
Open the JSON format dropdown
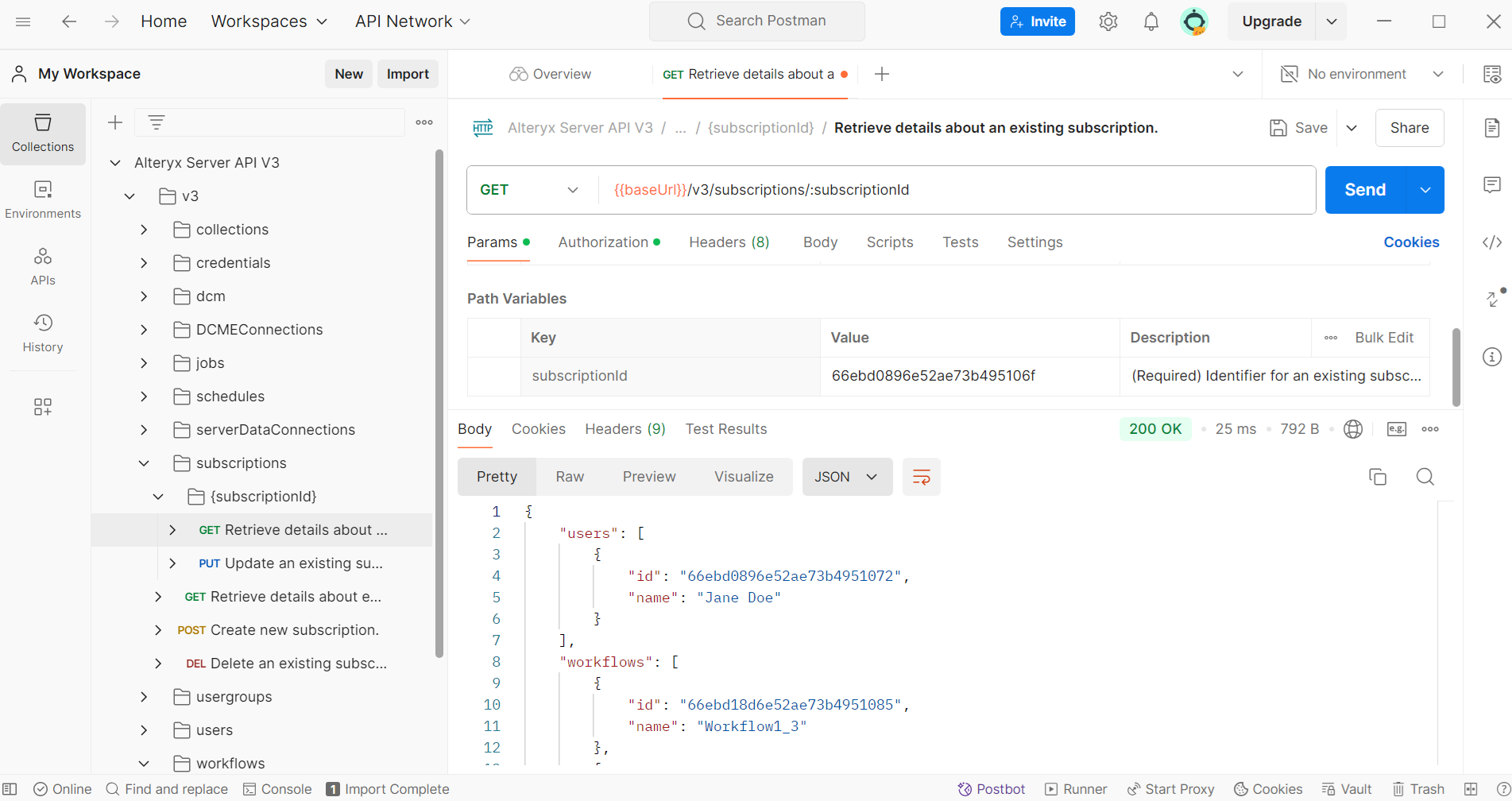pos(846,477)
